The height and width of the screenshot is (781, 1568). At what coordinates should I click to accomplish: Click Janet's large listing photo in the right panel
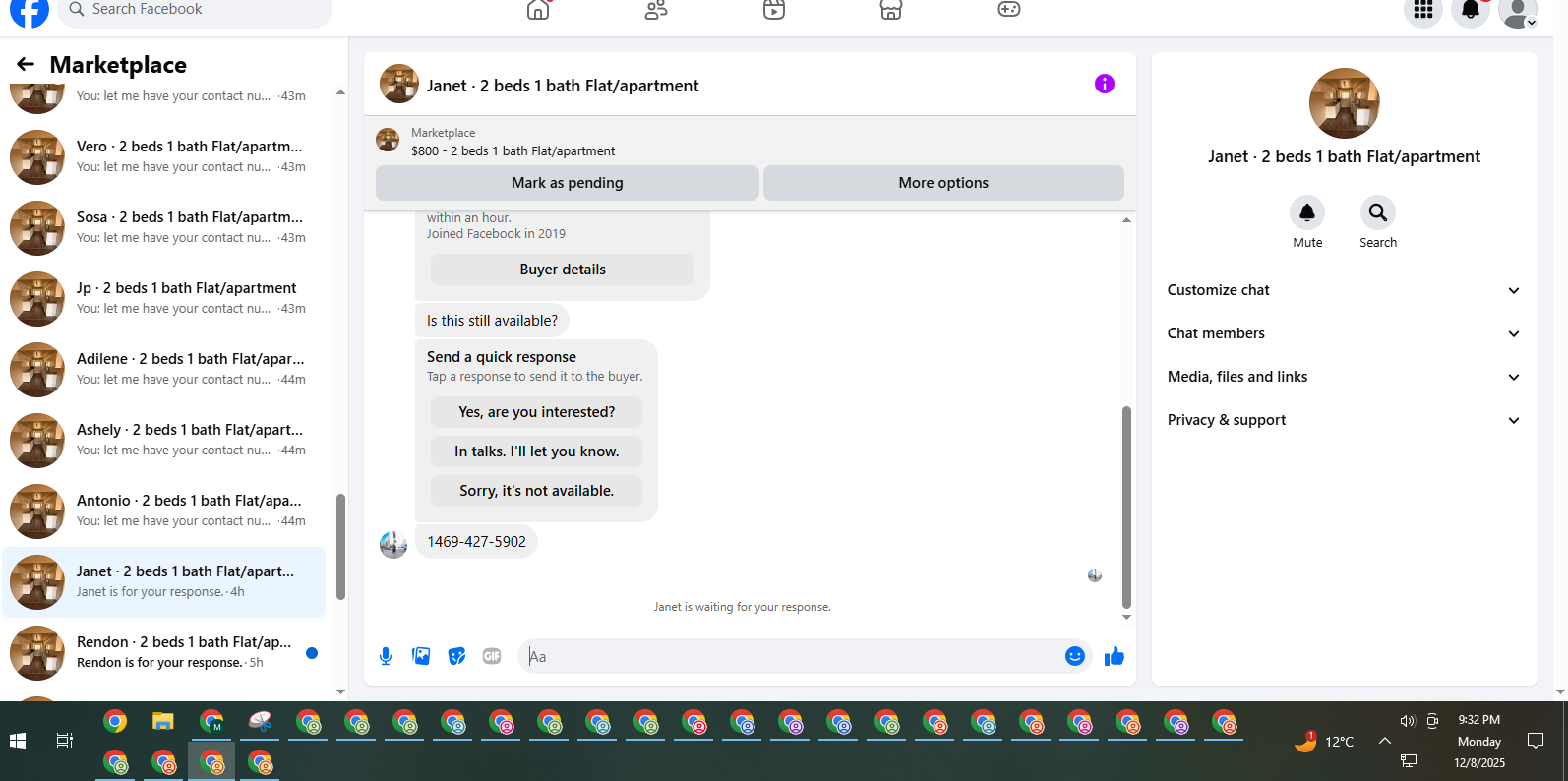tap(1344, 103)
